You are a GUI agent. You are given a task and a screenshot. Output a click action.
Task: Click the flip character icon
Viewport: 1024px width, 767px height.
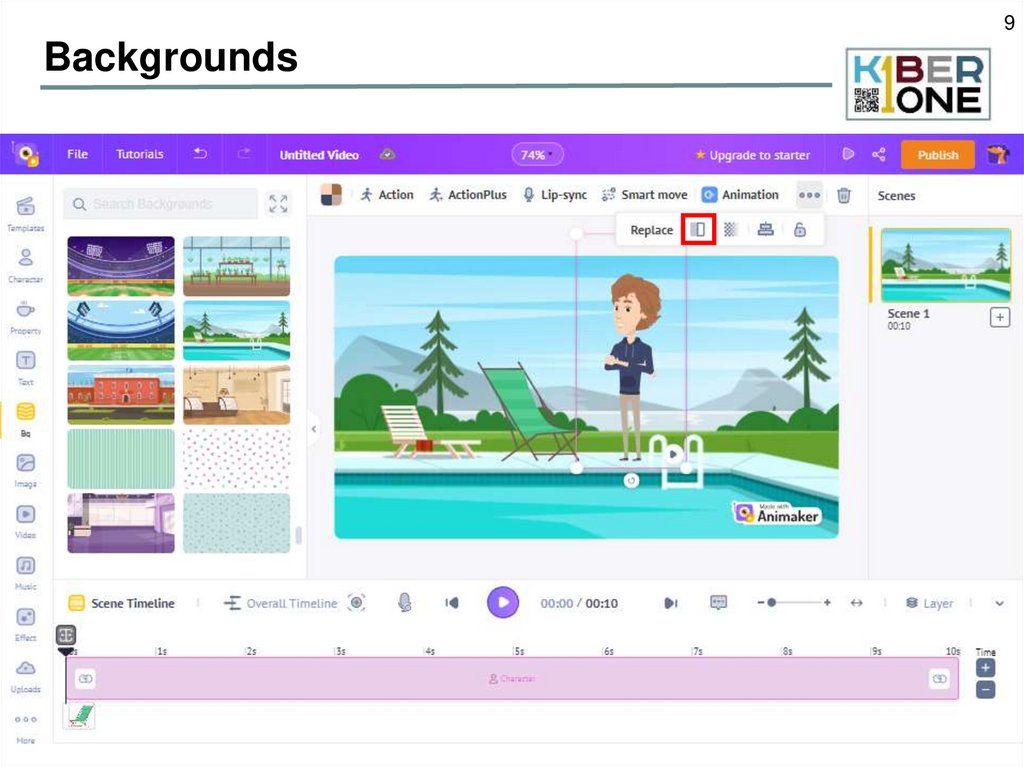click(x=697, y=229)
